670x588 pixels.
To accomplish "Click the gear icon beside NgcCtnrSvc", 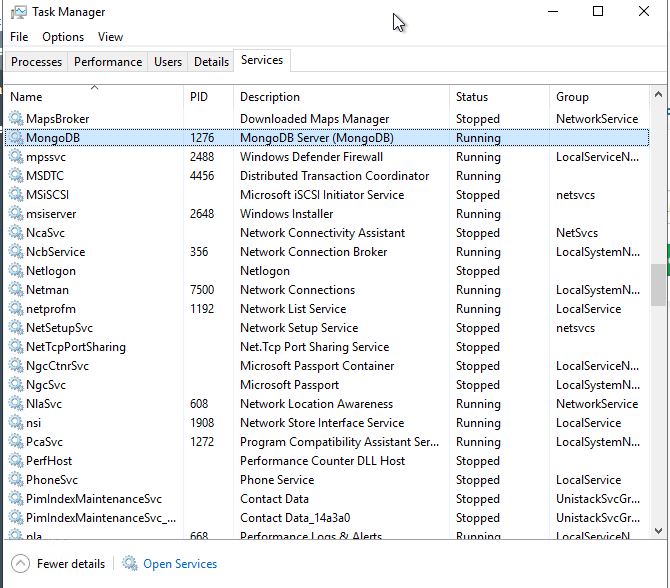I will 16,365.
